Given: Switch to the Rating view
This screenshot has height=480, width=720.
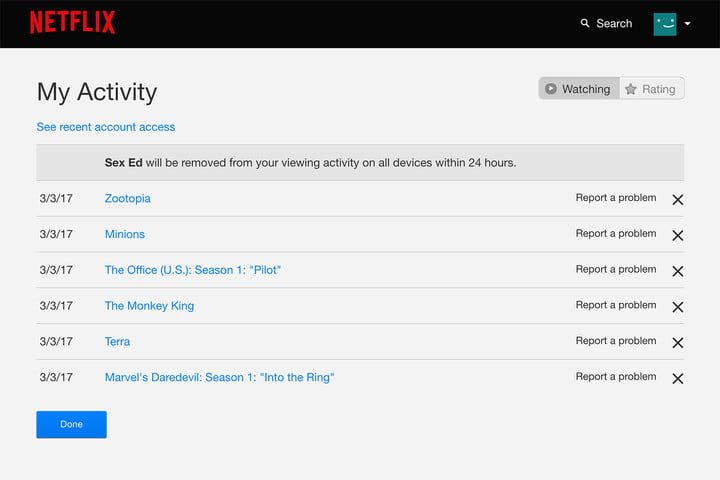Looking at the screenshot, I should 651,89.
